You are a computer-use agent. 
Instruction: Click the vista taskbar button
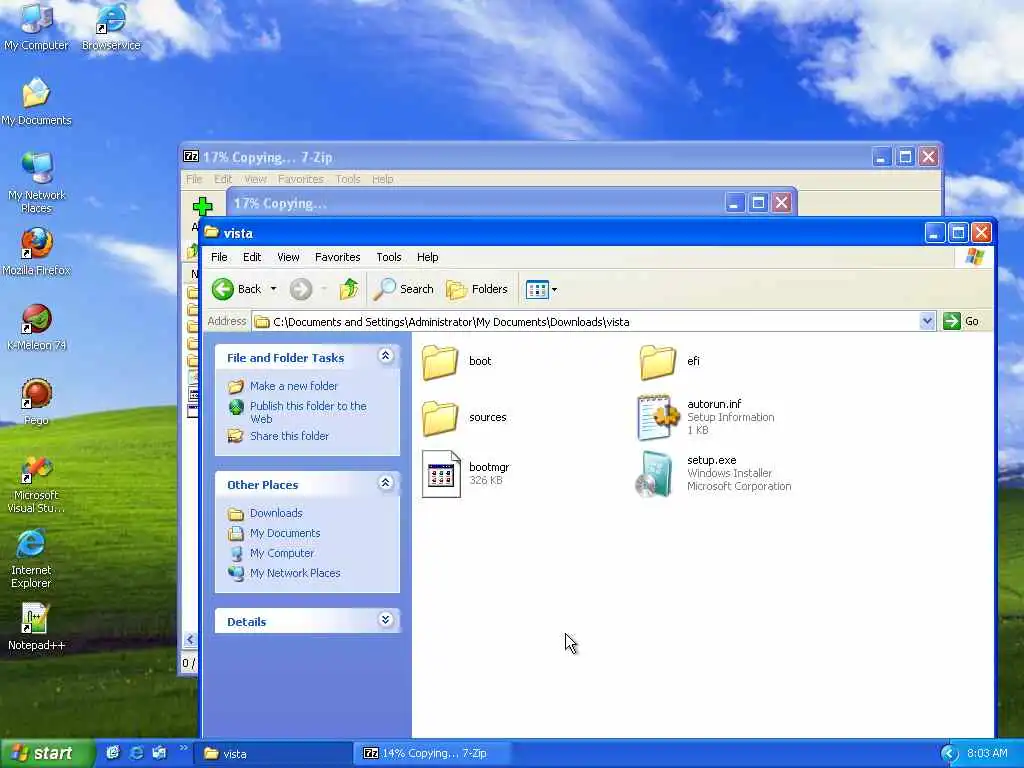[272, 754]
